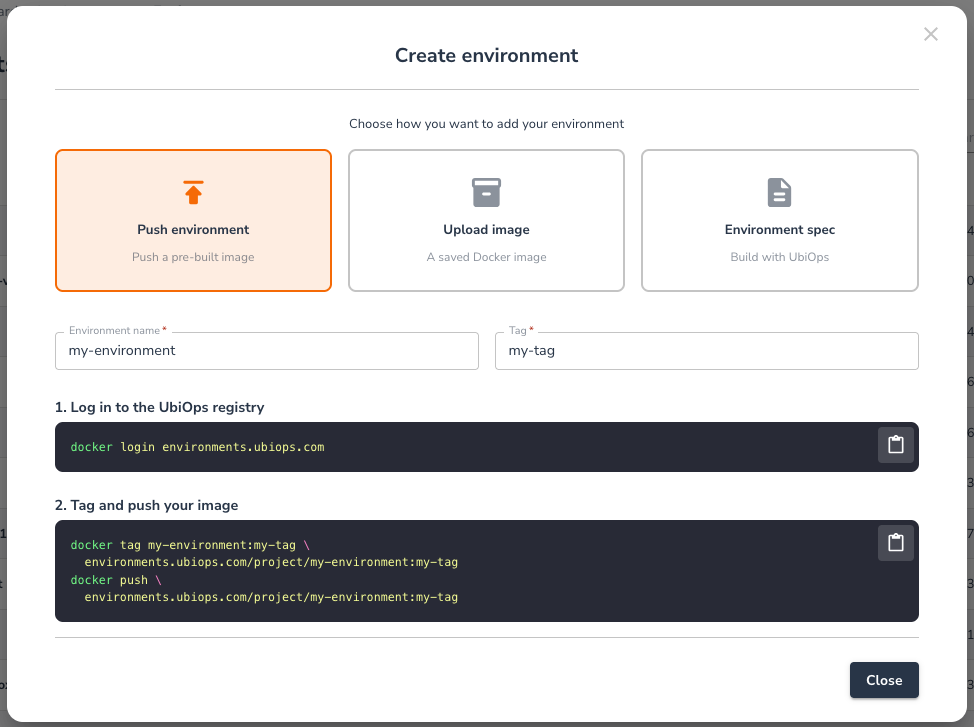The image size is (974, 727).
Task: Click the Close button
Action: point(884,680)
